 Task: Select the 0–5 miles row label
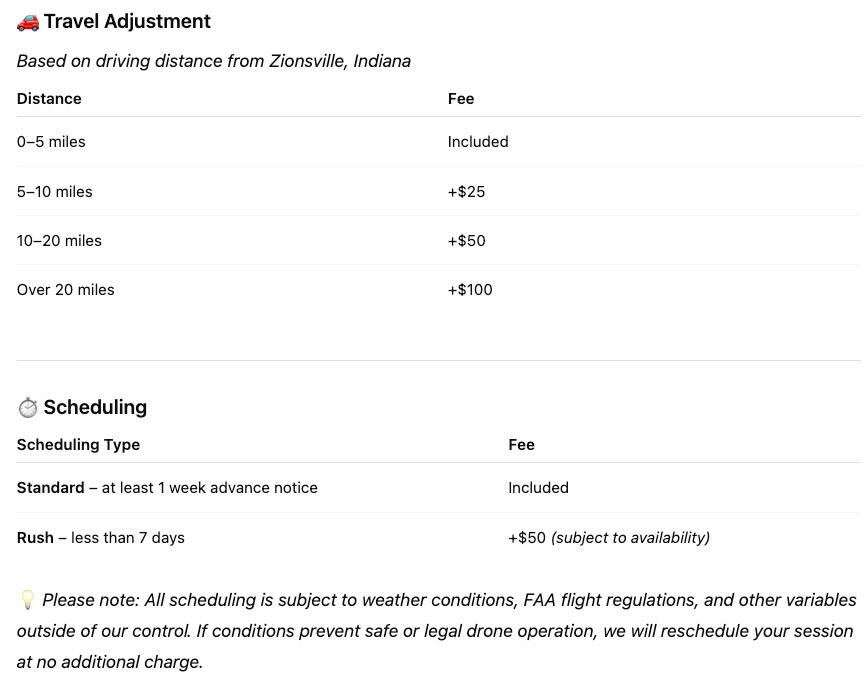pos(51,142)
